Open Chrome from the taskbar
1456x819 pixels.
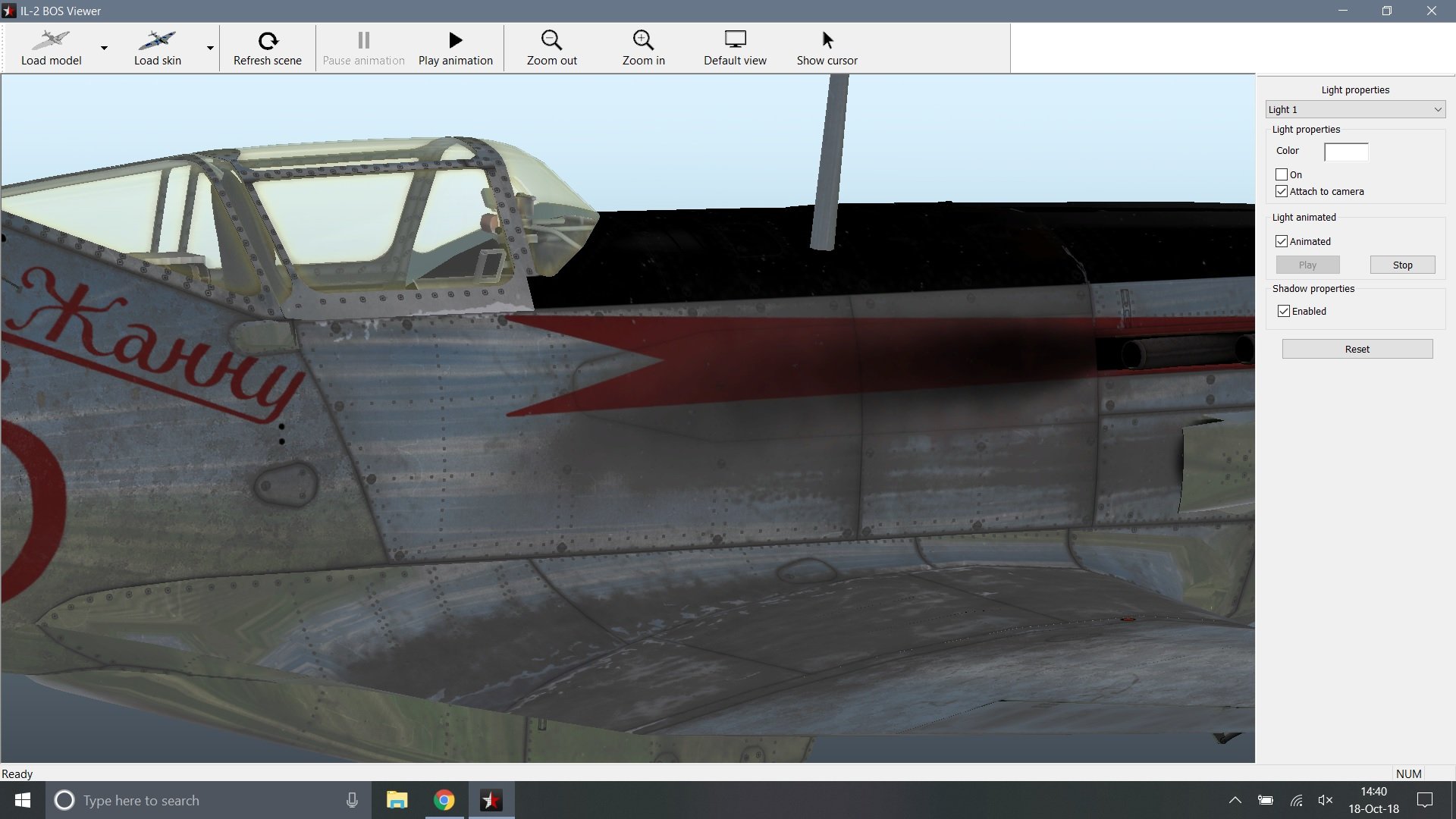tap(444, 800)
